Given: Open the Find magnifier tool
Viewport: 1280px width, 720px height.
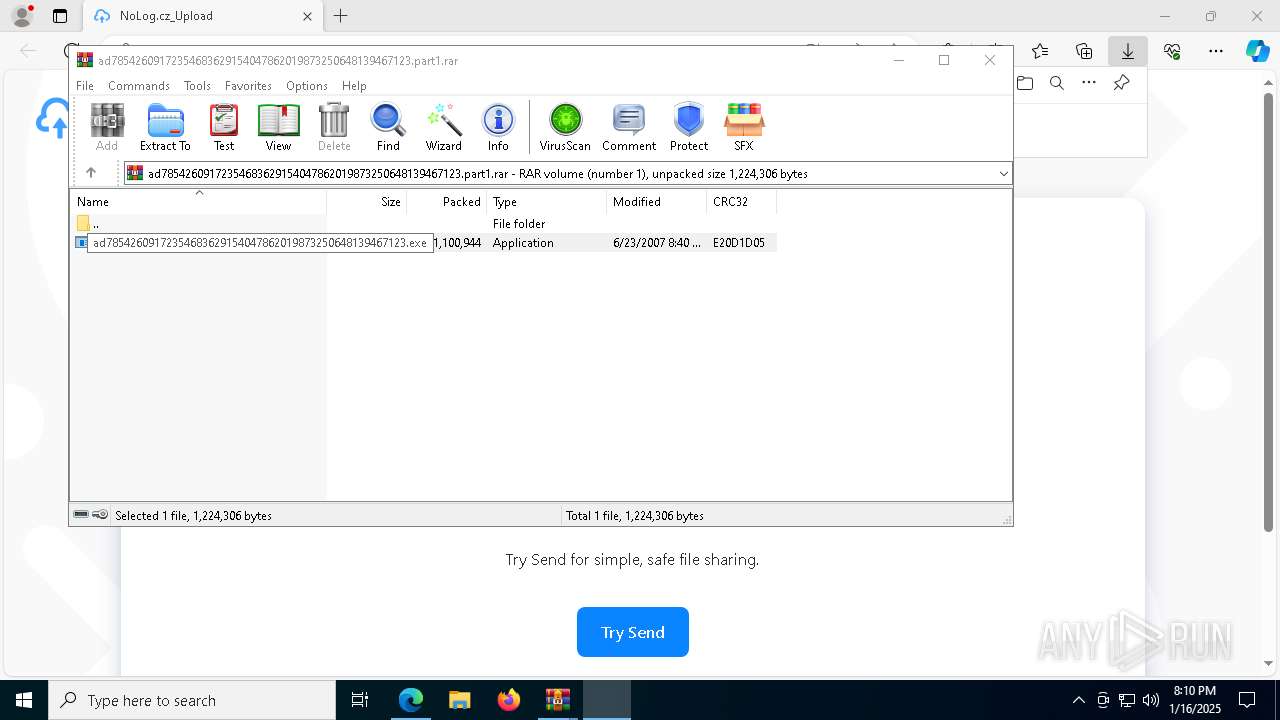Looking at the screenshot, I should (x=388, y=127).
